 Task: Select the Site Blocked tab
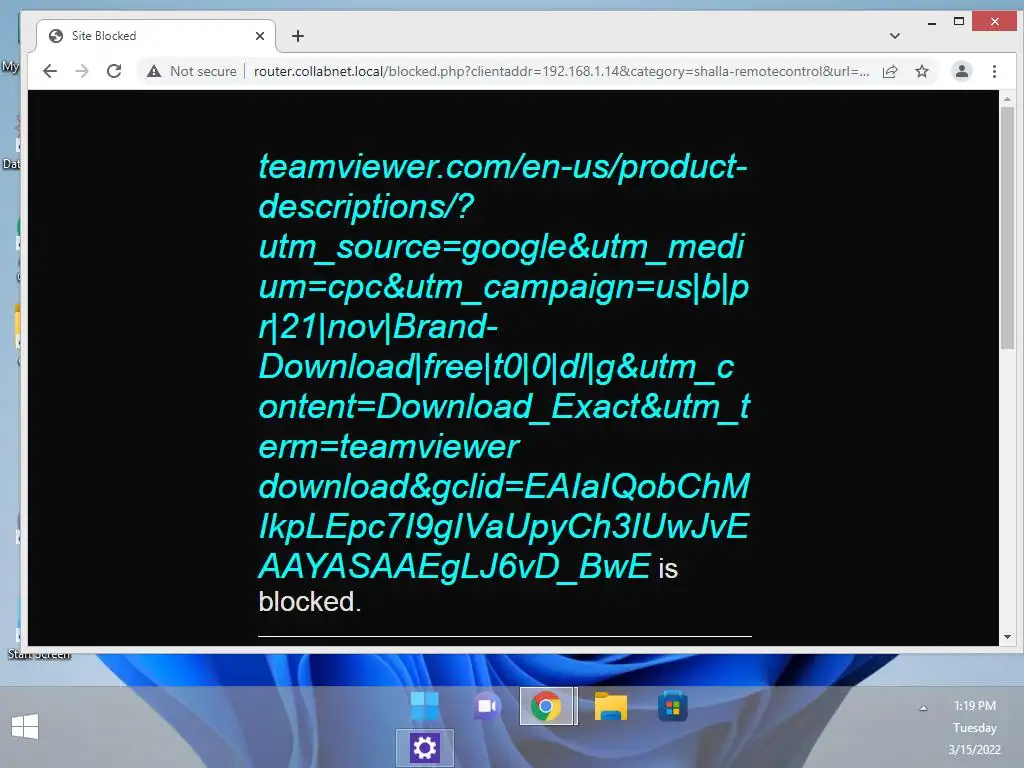click(x=155, y=36)
